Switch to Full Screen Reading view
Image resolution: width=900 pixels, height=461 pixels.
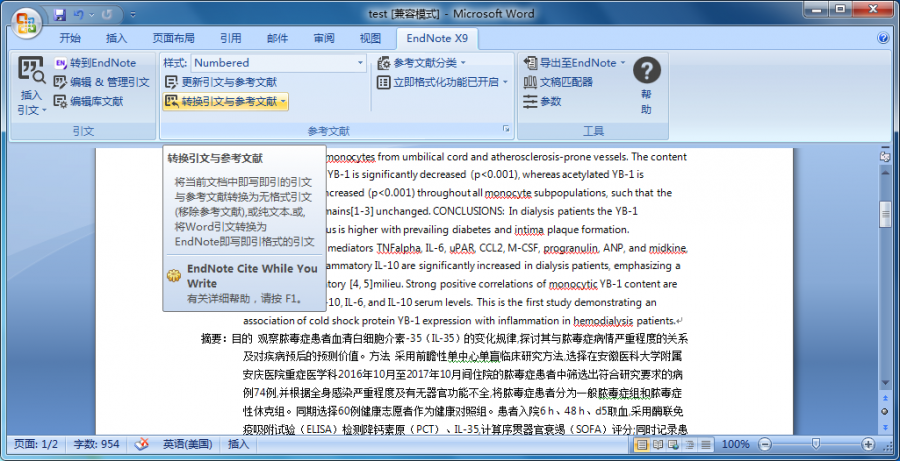658,444
